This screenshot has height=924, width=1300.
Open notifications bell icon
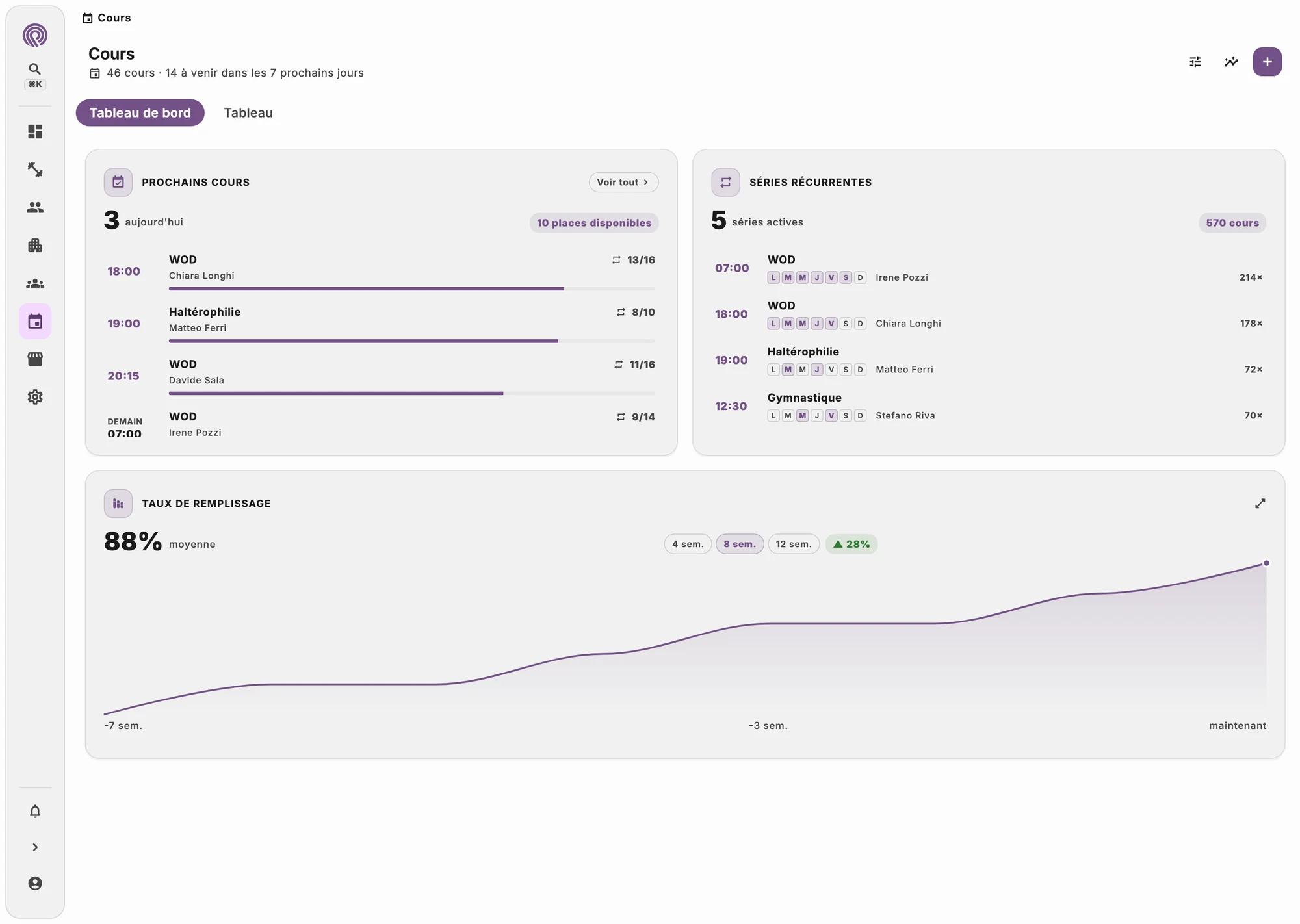(x=35, y=811)
